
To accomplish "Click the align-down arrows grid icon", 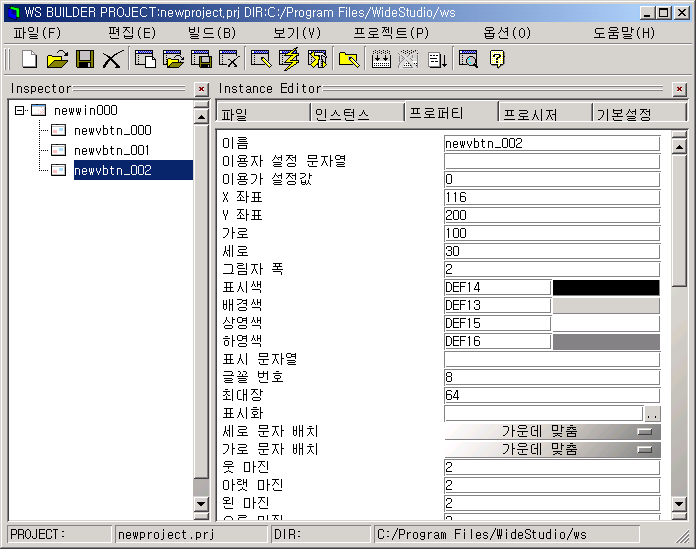I will click(x=381, y=59).
